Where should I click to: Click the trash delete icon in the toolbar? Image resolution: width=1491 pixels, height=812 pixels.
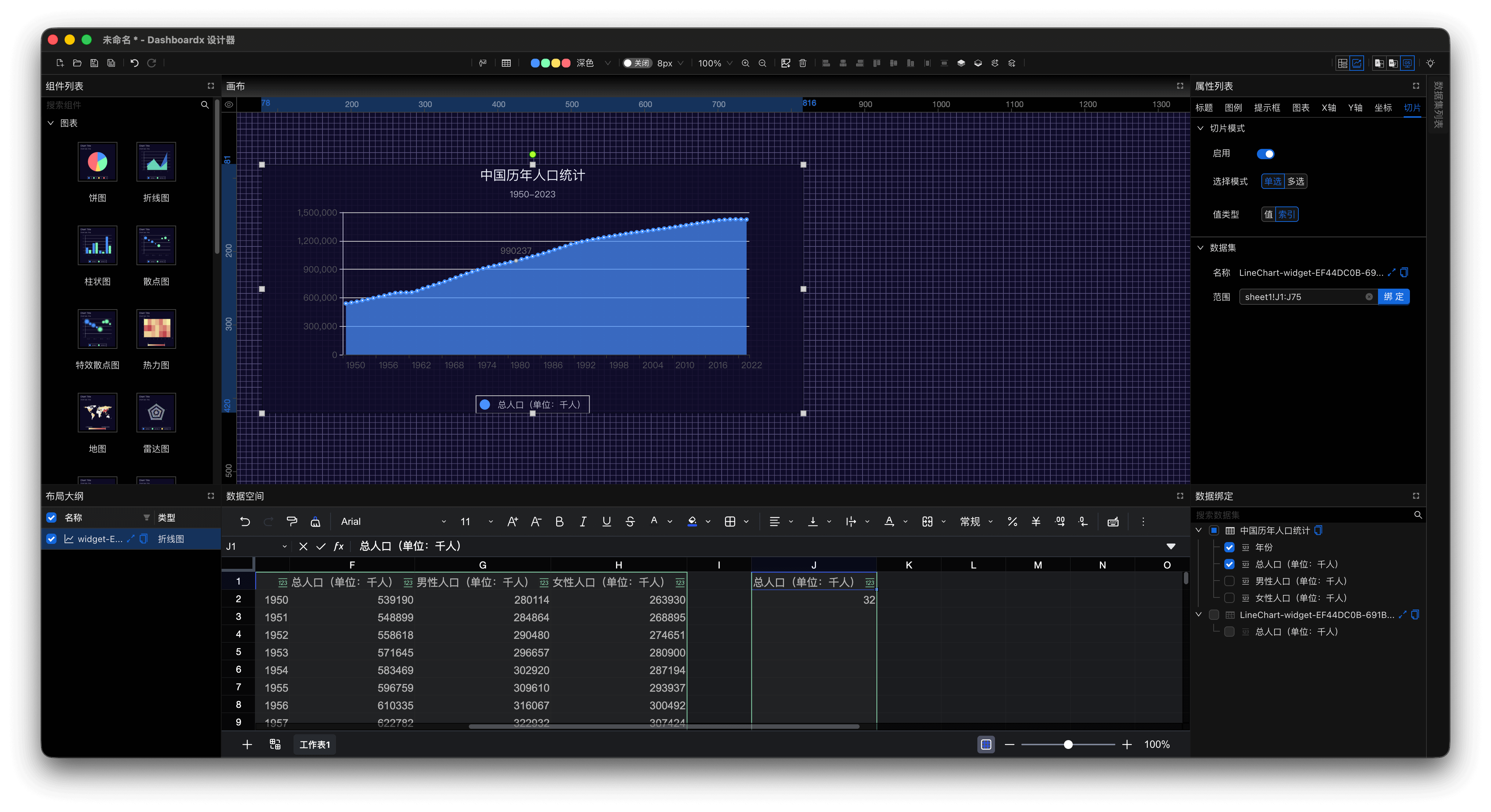click(802, 63)
